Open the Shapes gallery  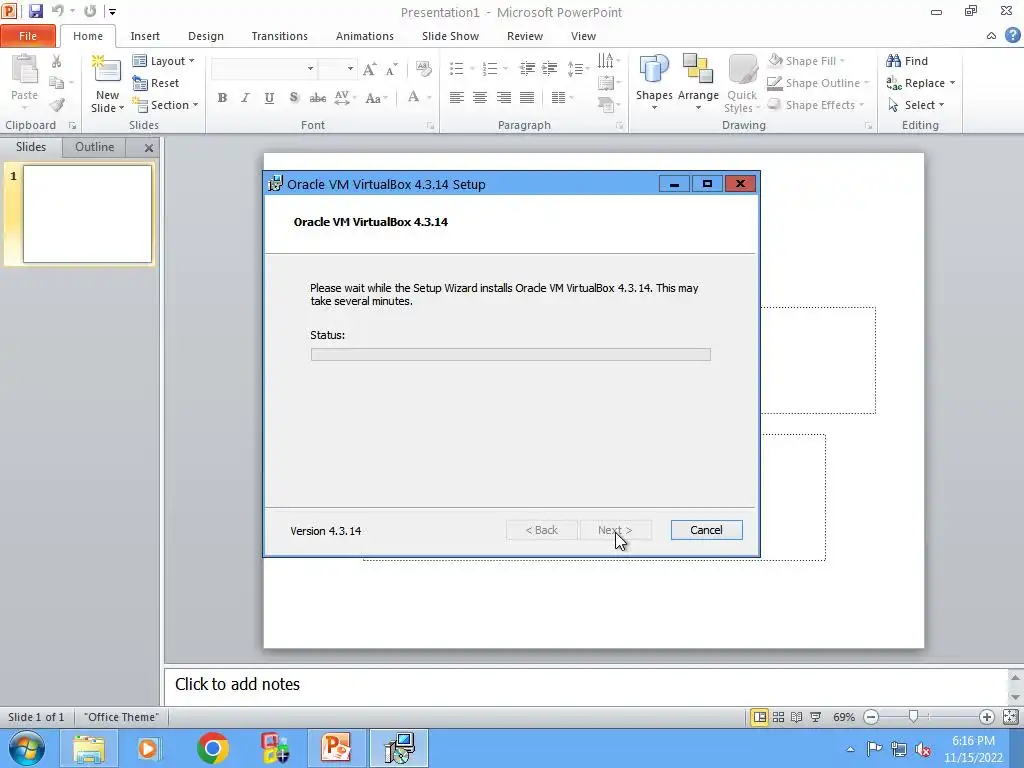coord(654,81)
